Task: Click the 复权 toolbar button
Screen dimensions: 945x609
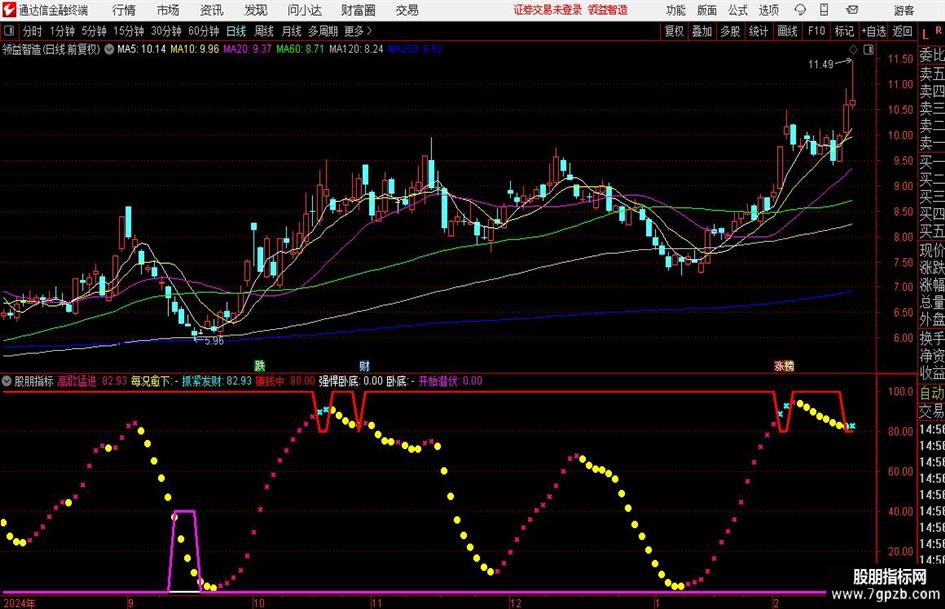Action: click(x=674, y=31)
